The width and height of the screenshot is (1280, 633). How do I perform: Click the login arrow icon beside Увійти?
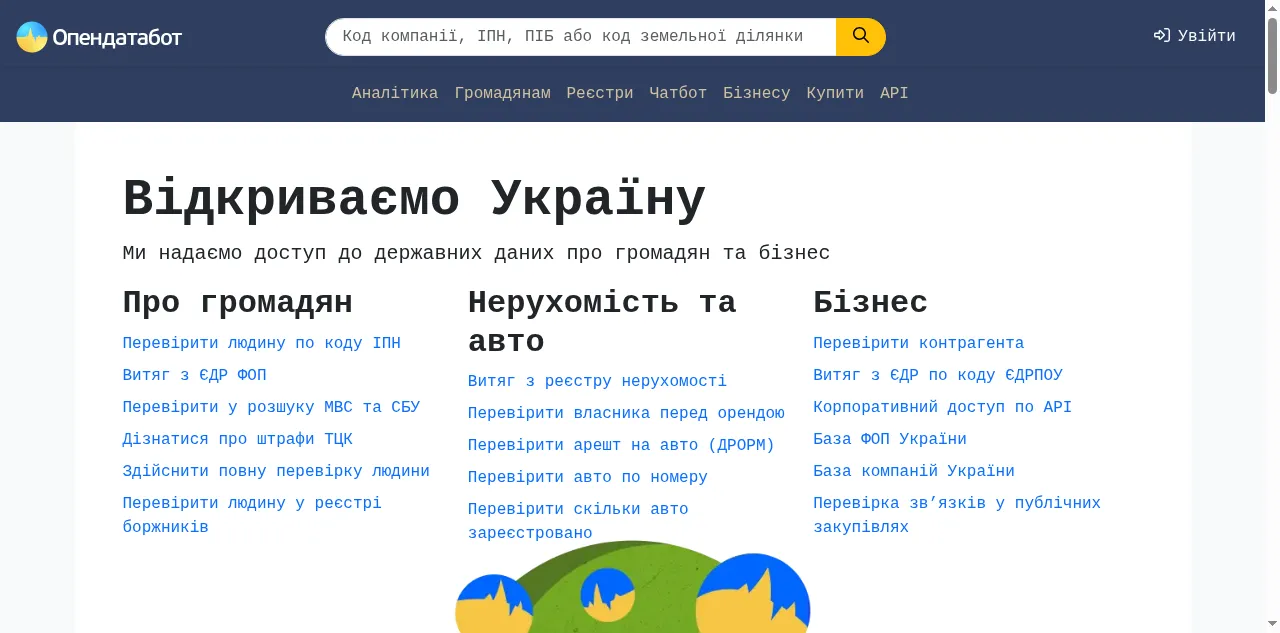pyautogui.click(x=1162, y=36)
